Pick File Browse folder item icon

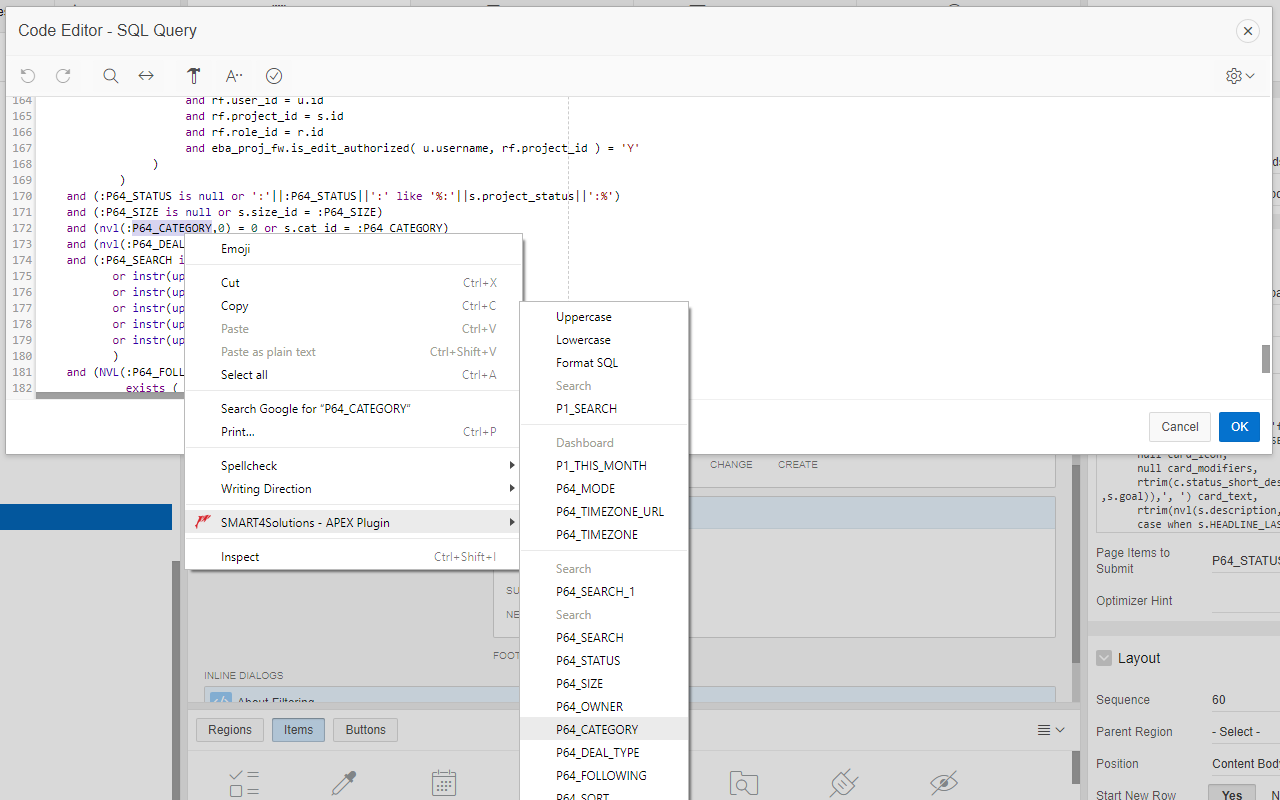(x=744, y=783)
